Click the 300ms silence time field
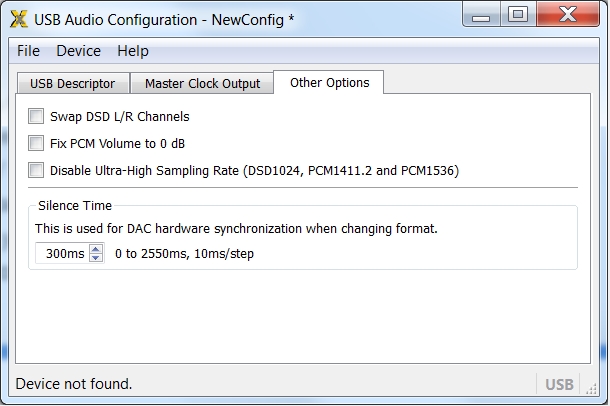Screen dimensions: 610x406 pos(63,254)
